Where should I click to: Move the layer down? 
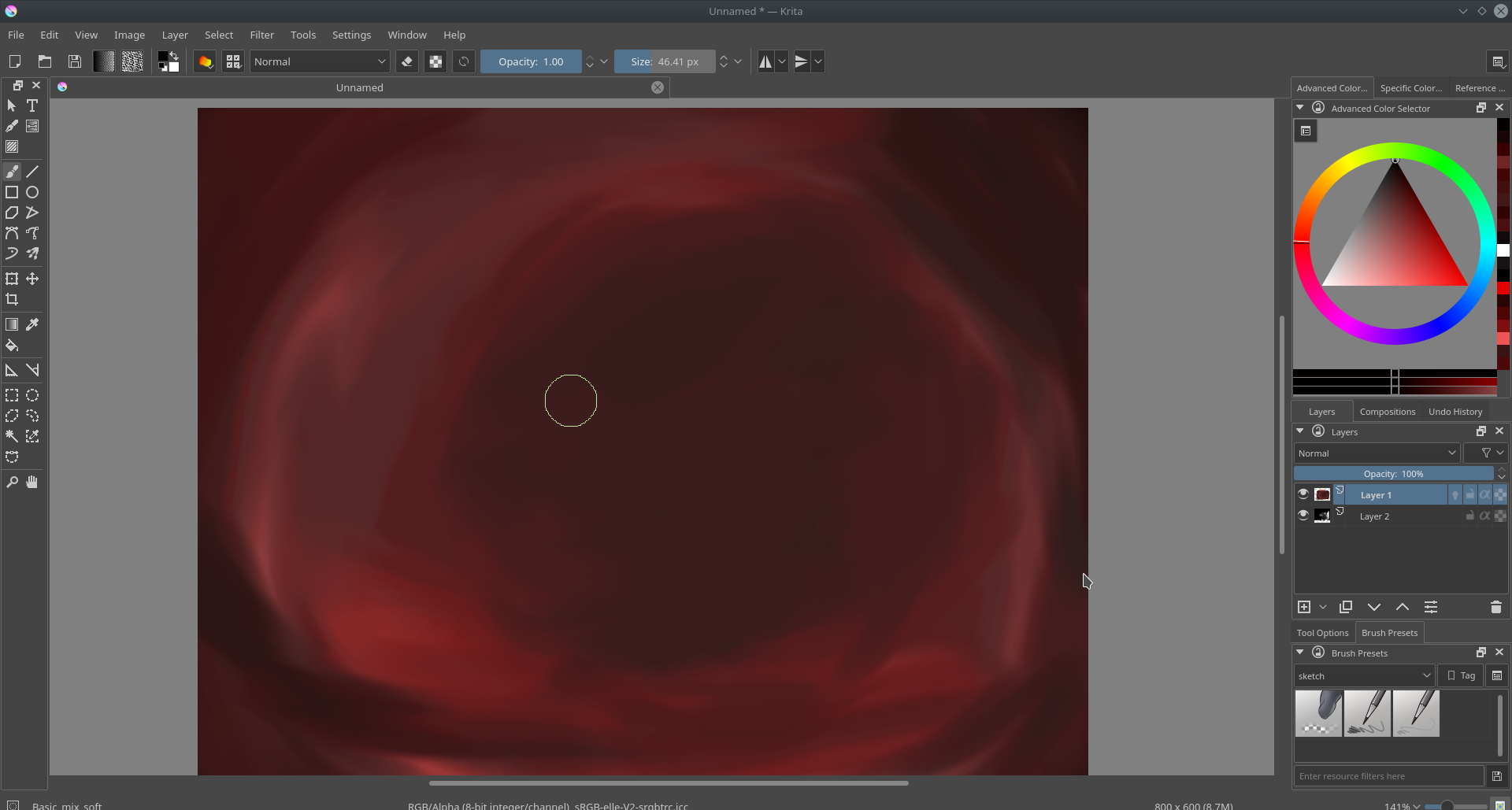coord(1374,607)
